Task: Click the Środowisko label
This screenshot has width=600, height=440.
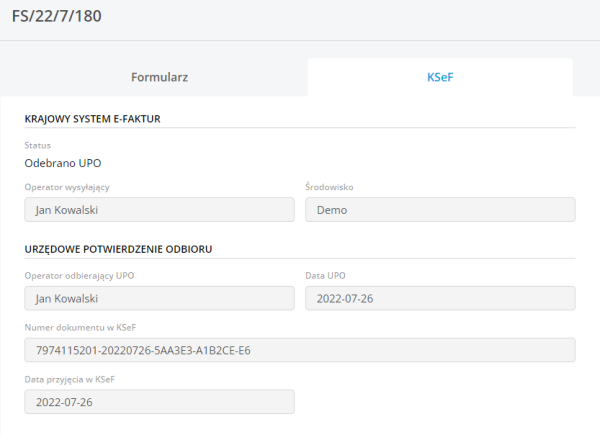Action: 329,187
